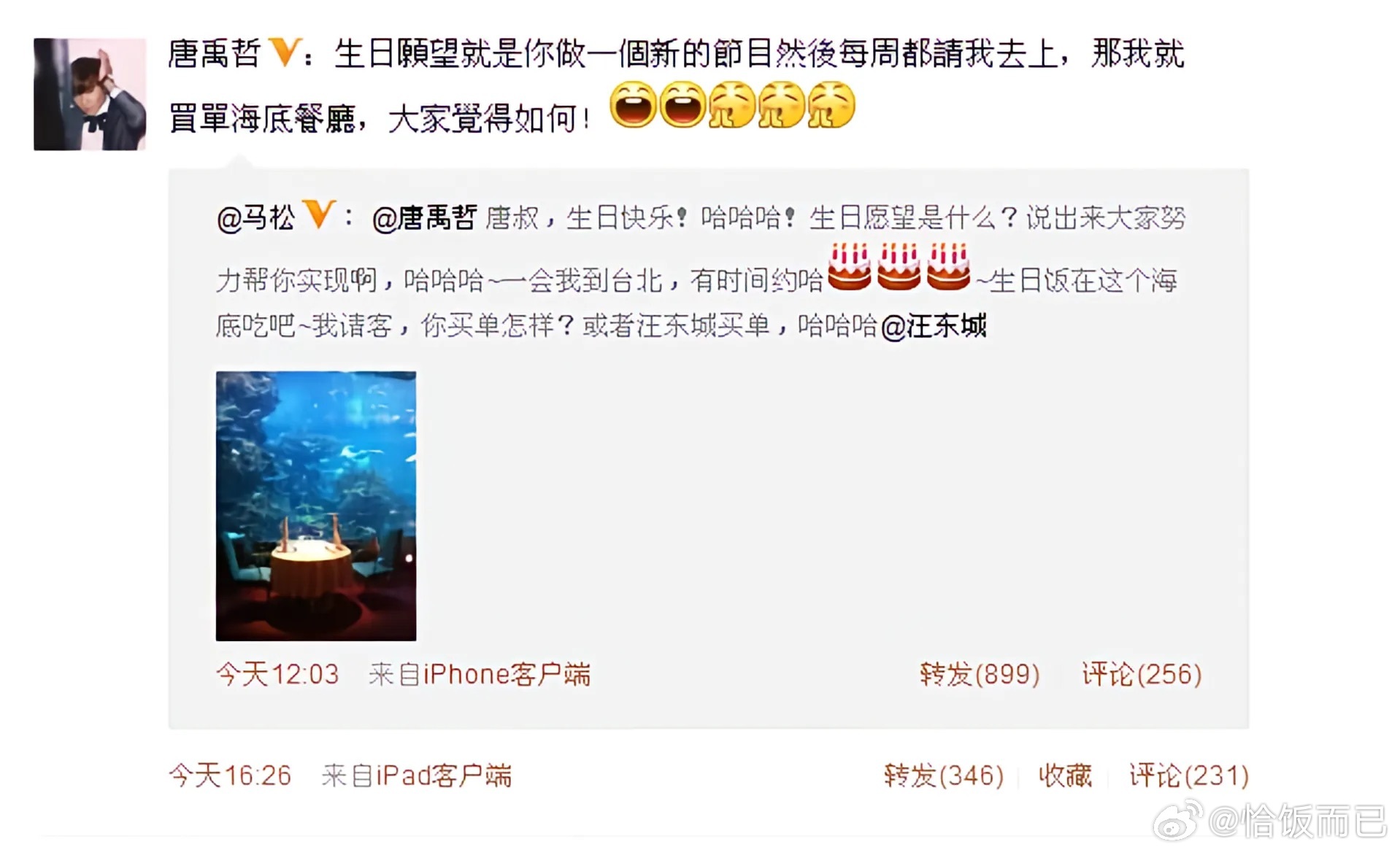This screenshot has height=855, width=1400.
Task: Click the verified V badge beside 唐禹哲
Action: 284,53
